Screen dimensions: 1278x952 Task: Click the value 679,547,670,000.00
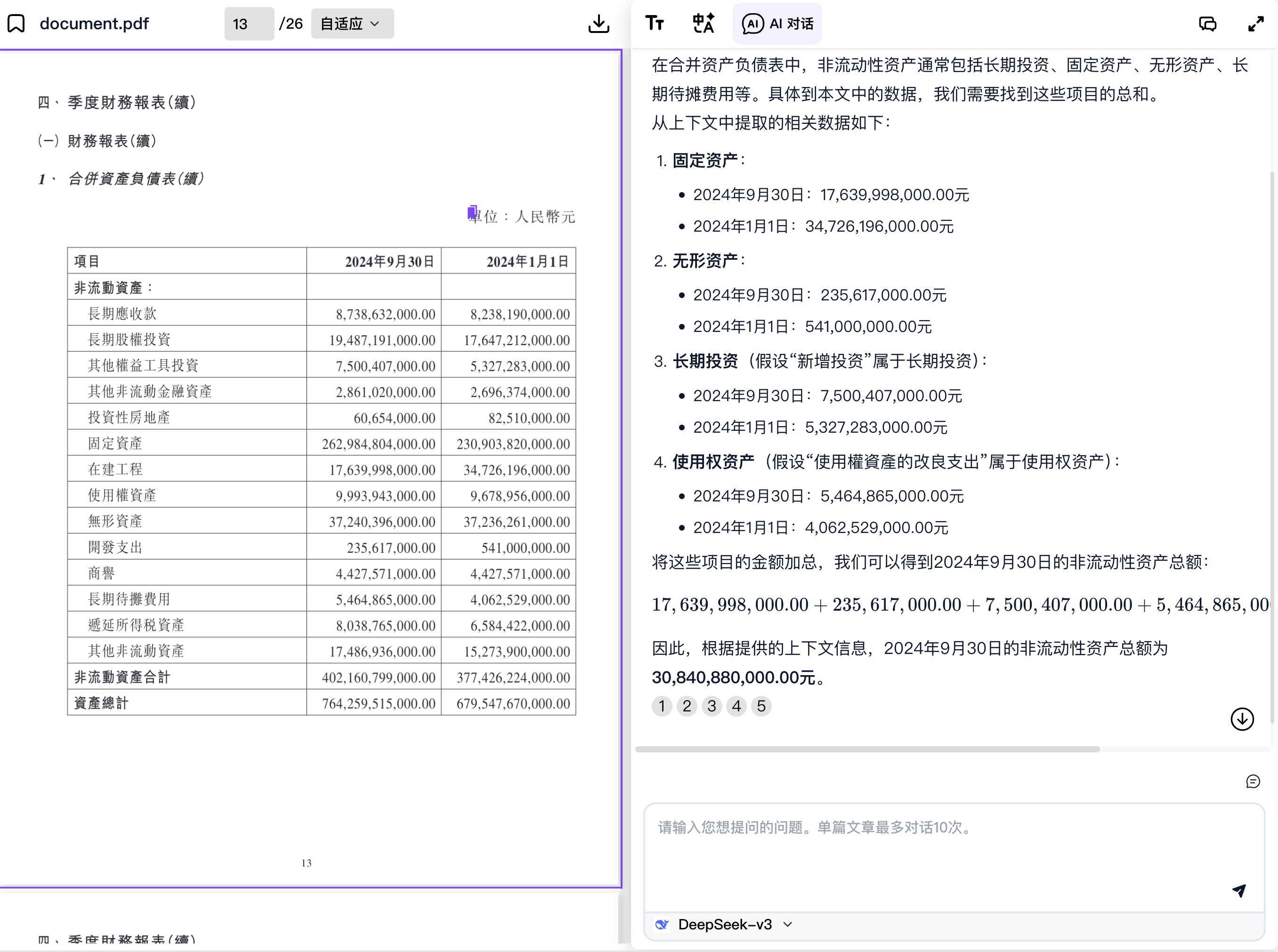[513, 703]
